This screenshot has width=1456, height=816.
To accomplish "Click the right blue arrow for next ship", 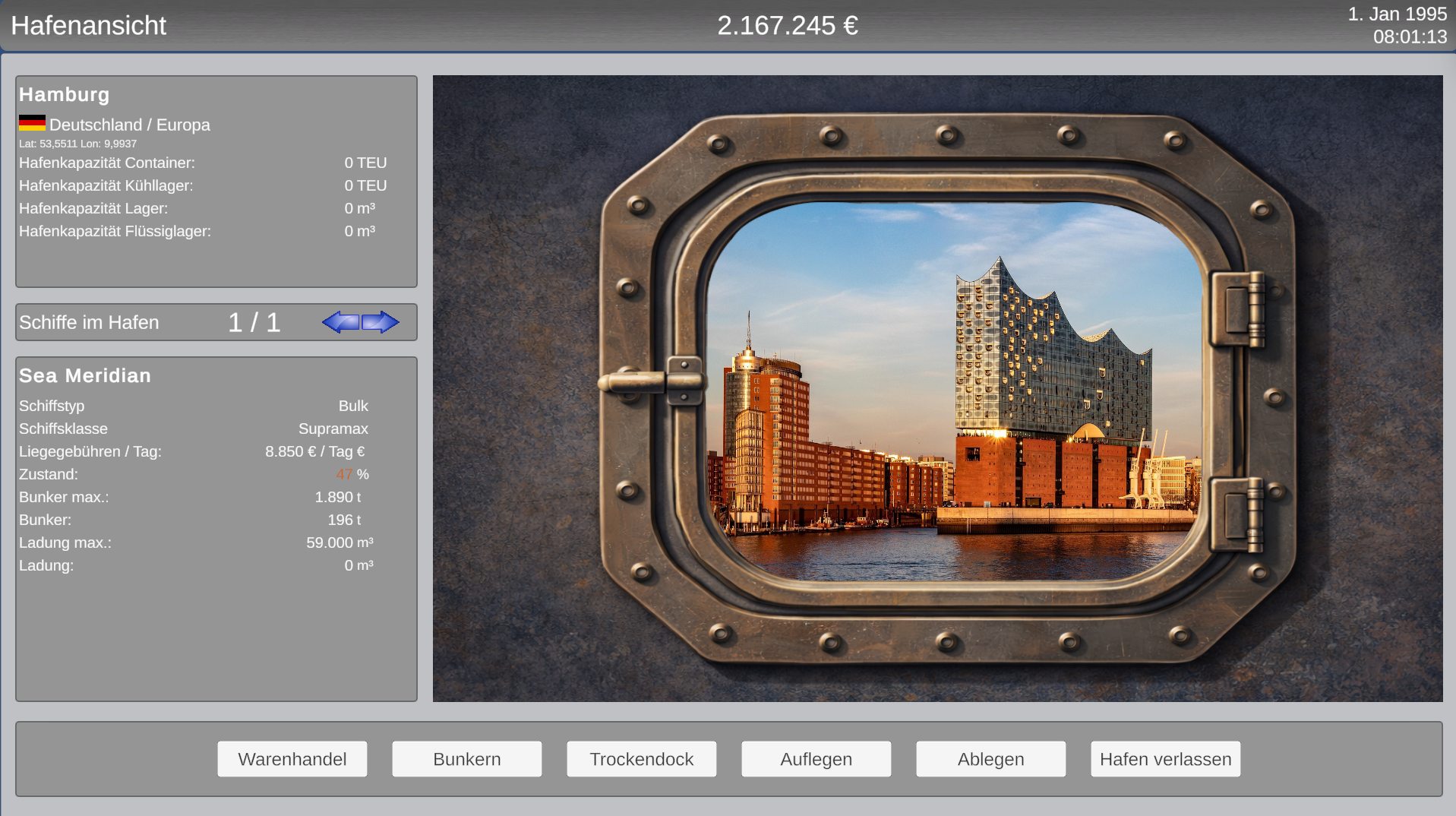I will pyautogui.click(x=381, y=322).
